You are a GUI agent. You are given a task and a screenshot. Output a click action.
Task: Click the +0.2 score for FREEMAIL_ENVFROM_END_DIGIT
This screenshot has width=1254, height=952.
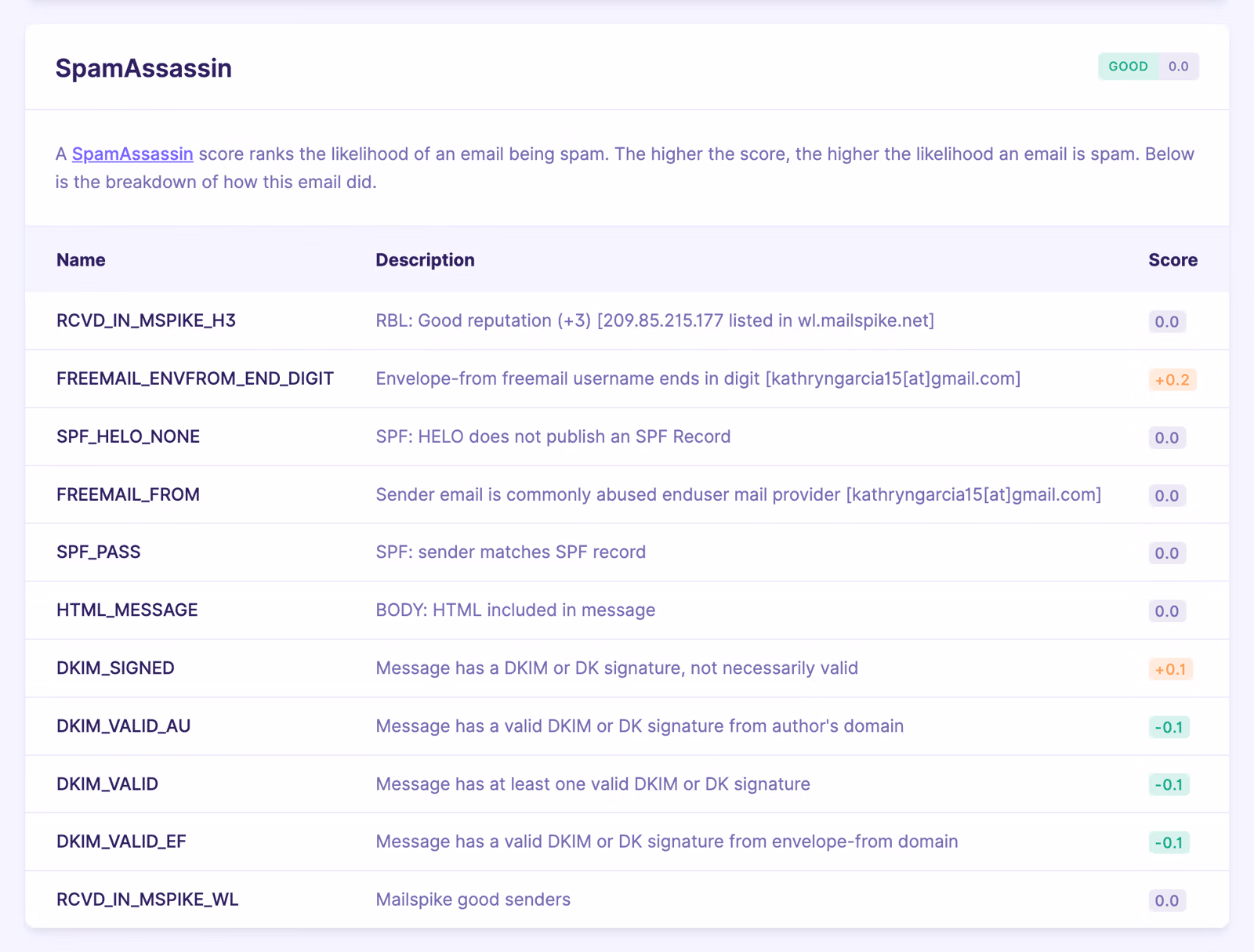coord(1172,380)
